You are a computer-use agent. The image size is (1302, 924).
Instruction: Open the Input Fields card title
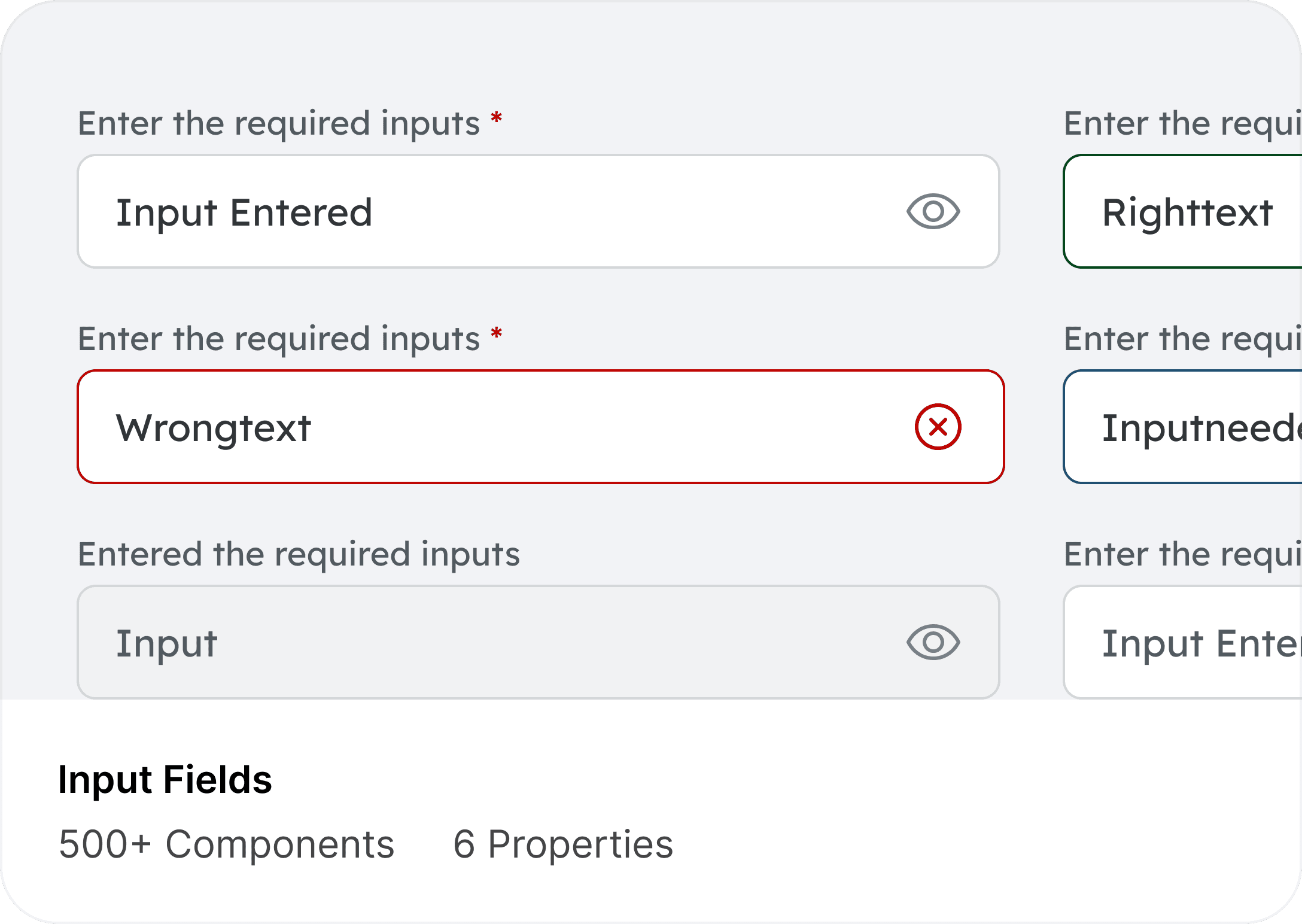tap(165, 780)
